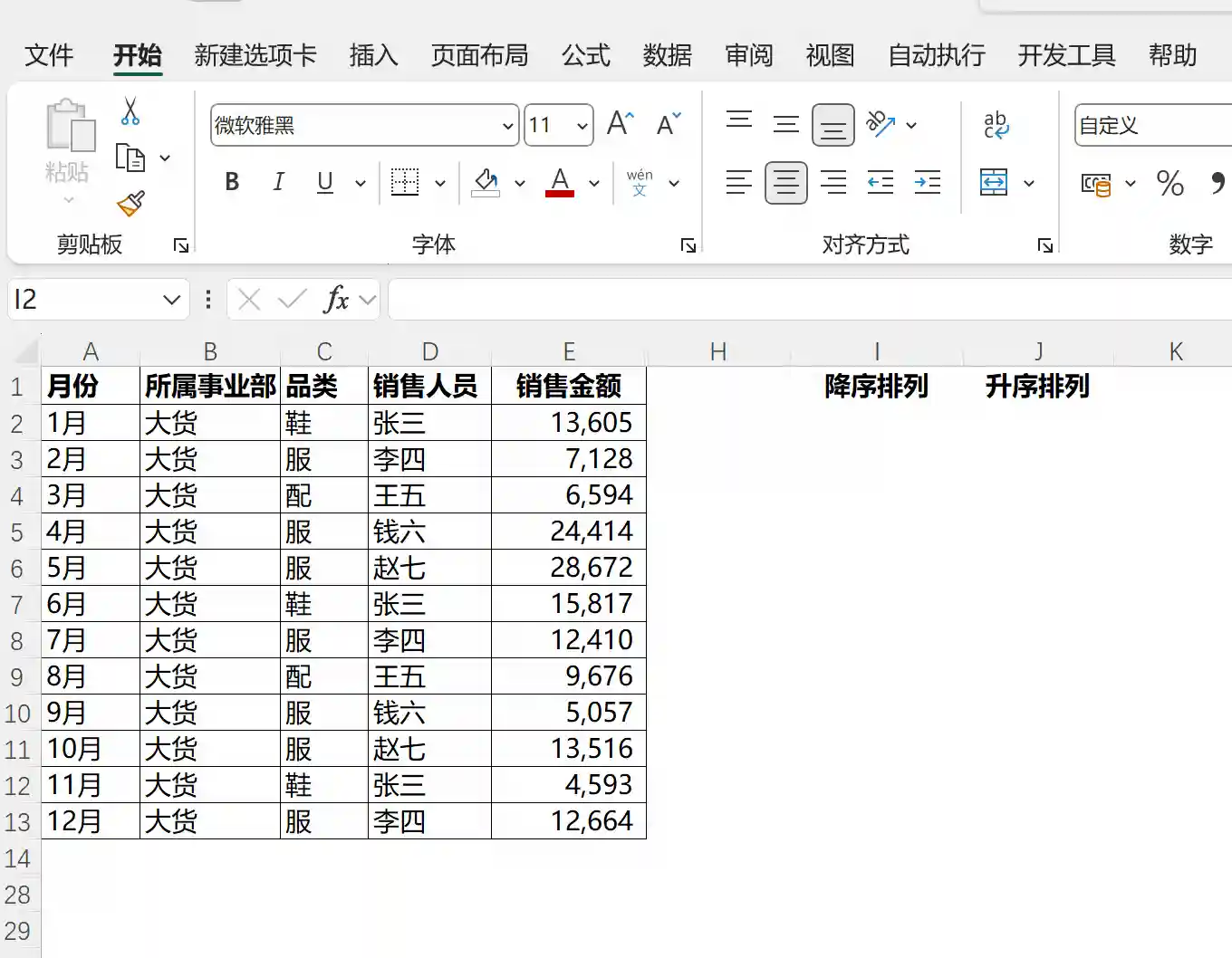Click the Wrap Text icon

click(996, 124)
